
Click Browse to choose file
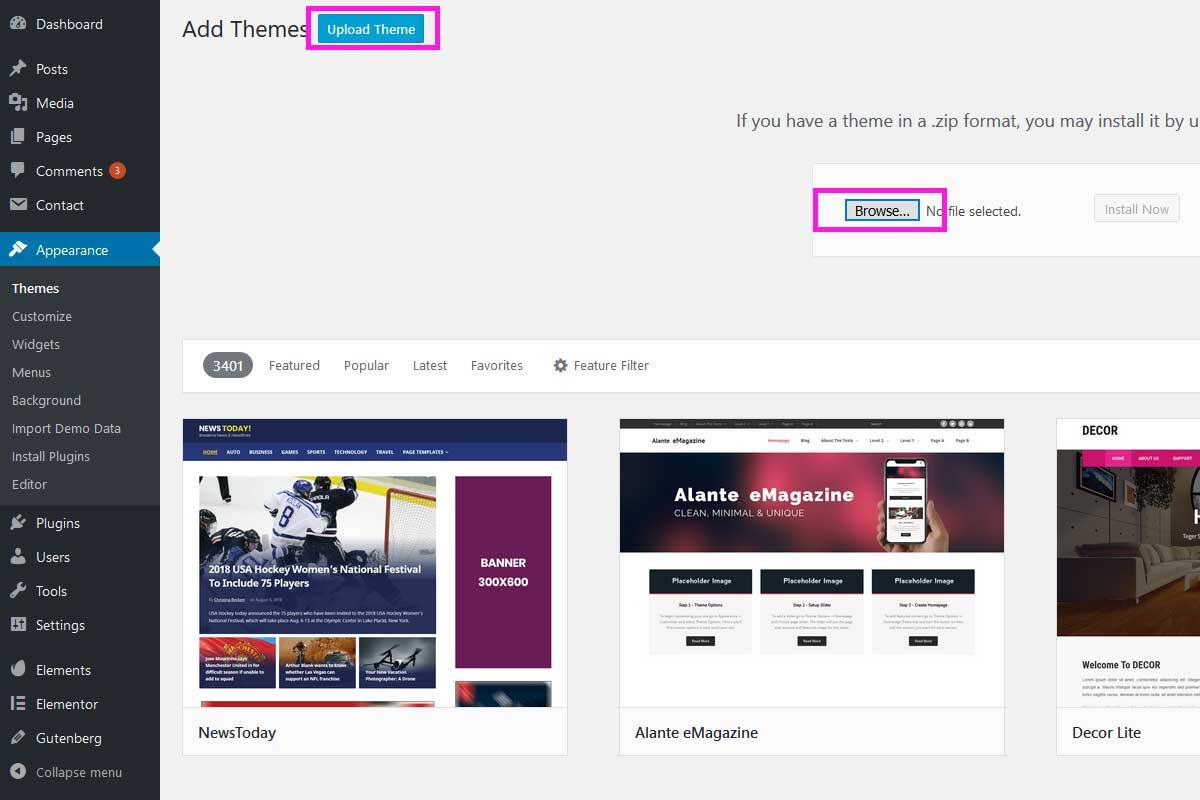(x=882, y=211)
